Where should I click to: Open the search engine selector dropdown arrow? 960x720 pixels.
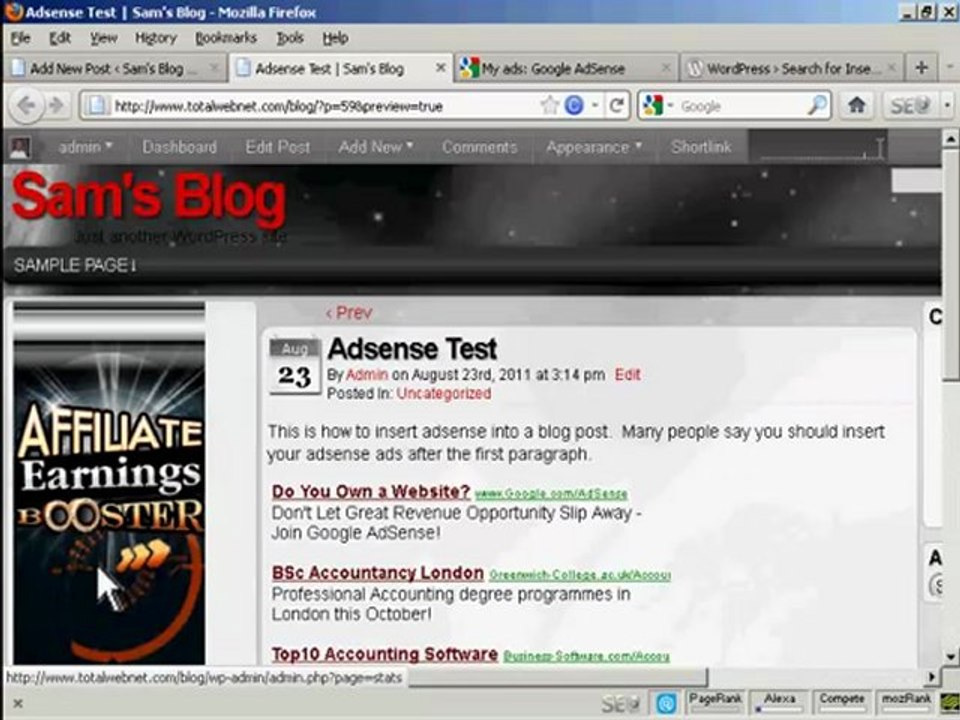coord(670,106)
